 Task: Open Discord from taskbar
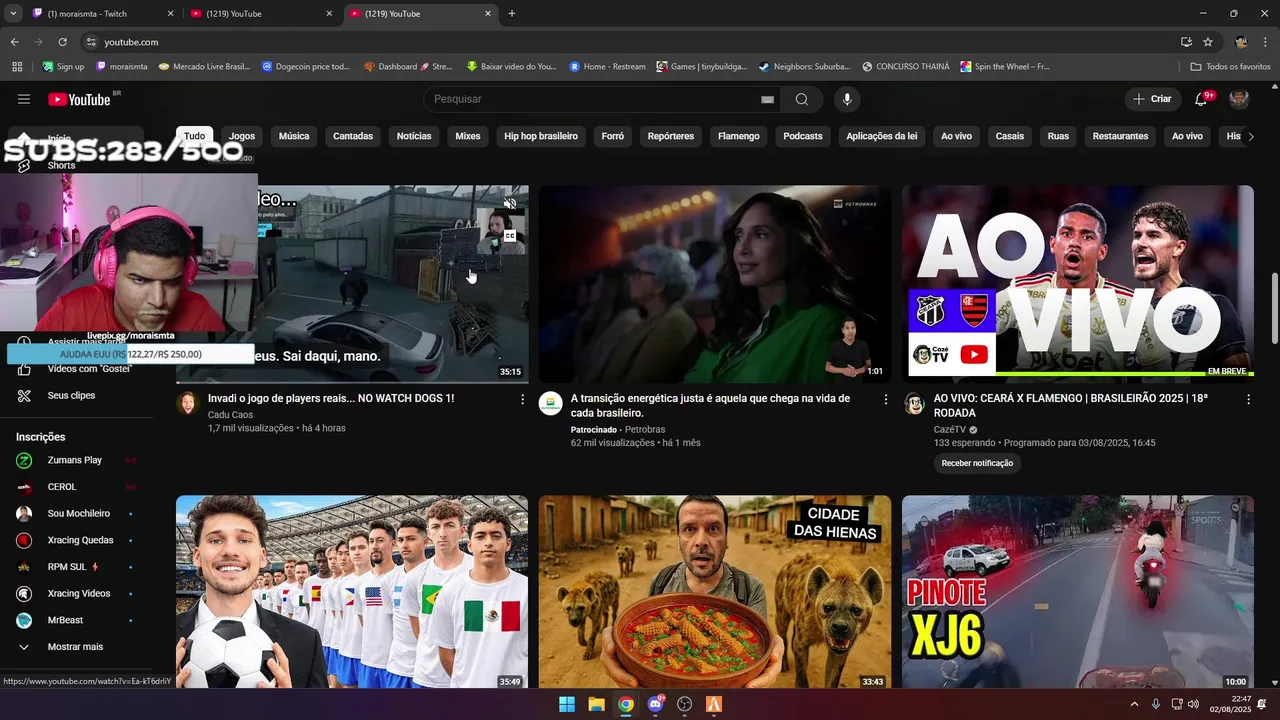point(655,704)
